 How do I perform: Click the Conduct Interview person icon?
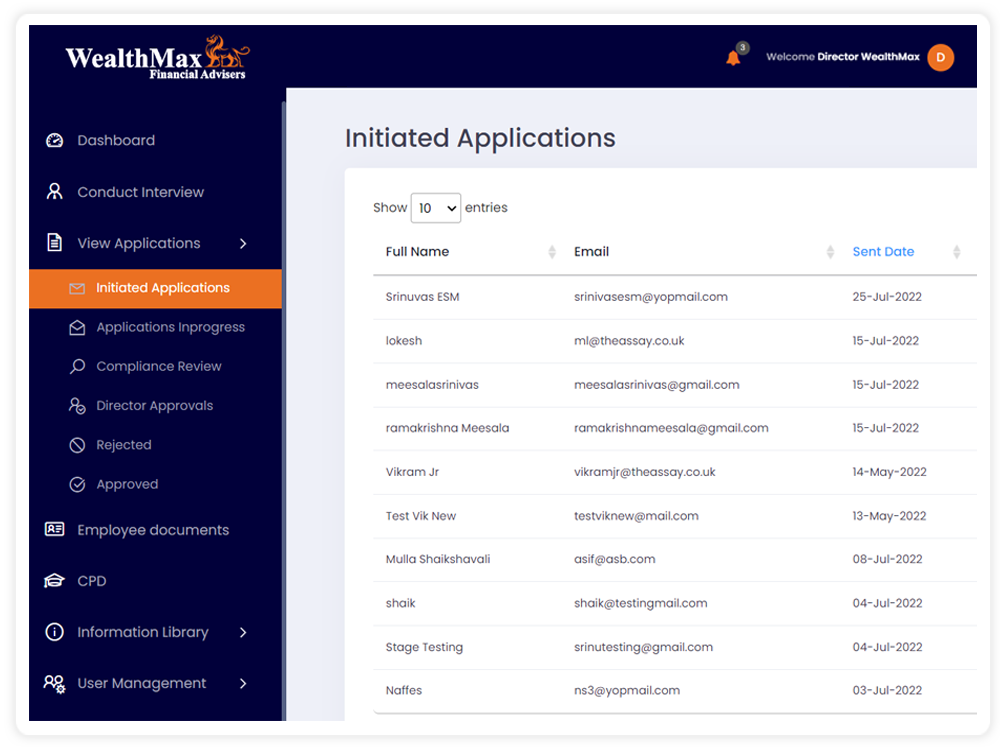coord(55,192)
